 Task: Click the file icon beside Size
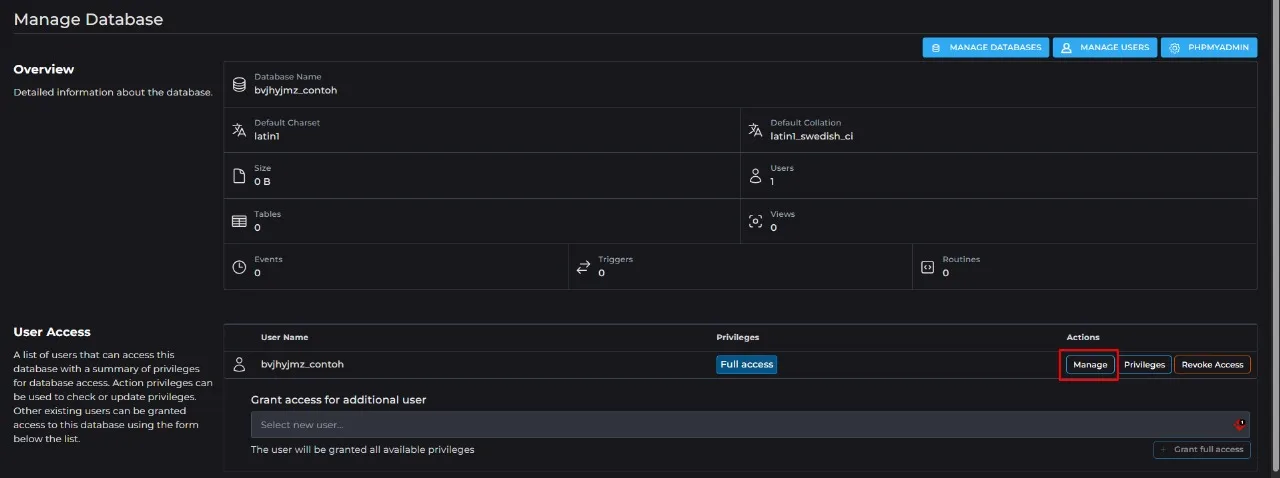(x=239, y=176)
